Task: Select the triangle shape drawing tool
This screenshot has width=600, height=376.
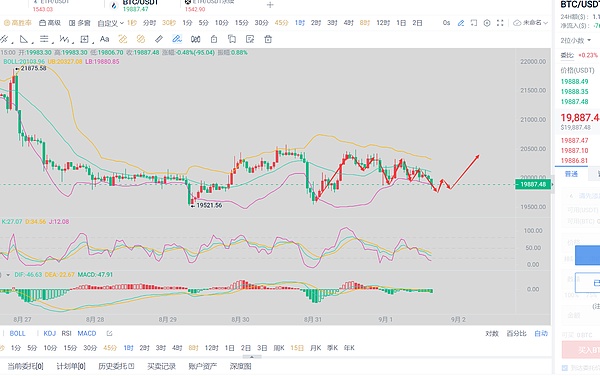Action: coord(24,39)
